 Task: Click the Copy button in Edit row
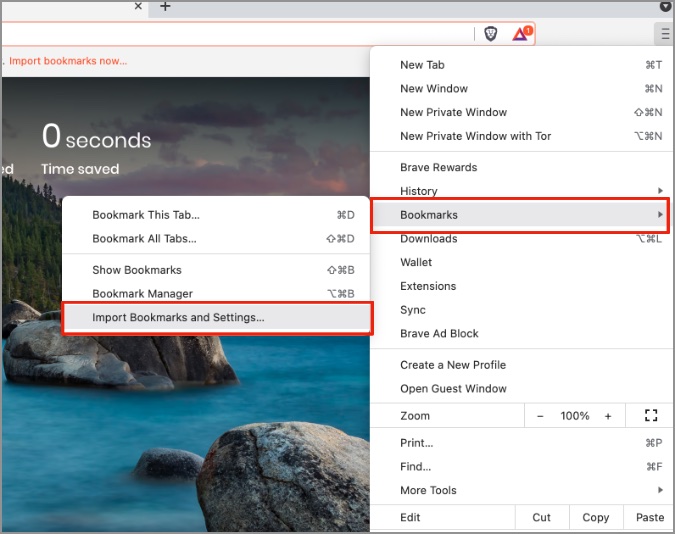pyautogui.click(x=596, y=517)
